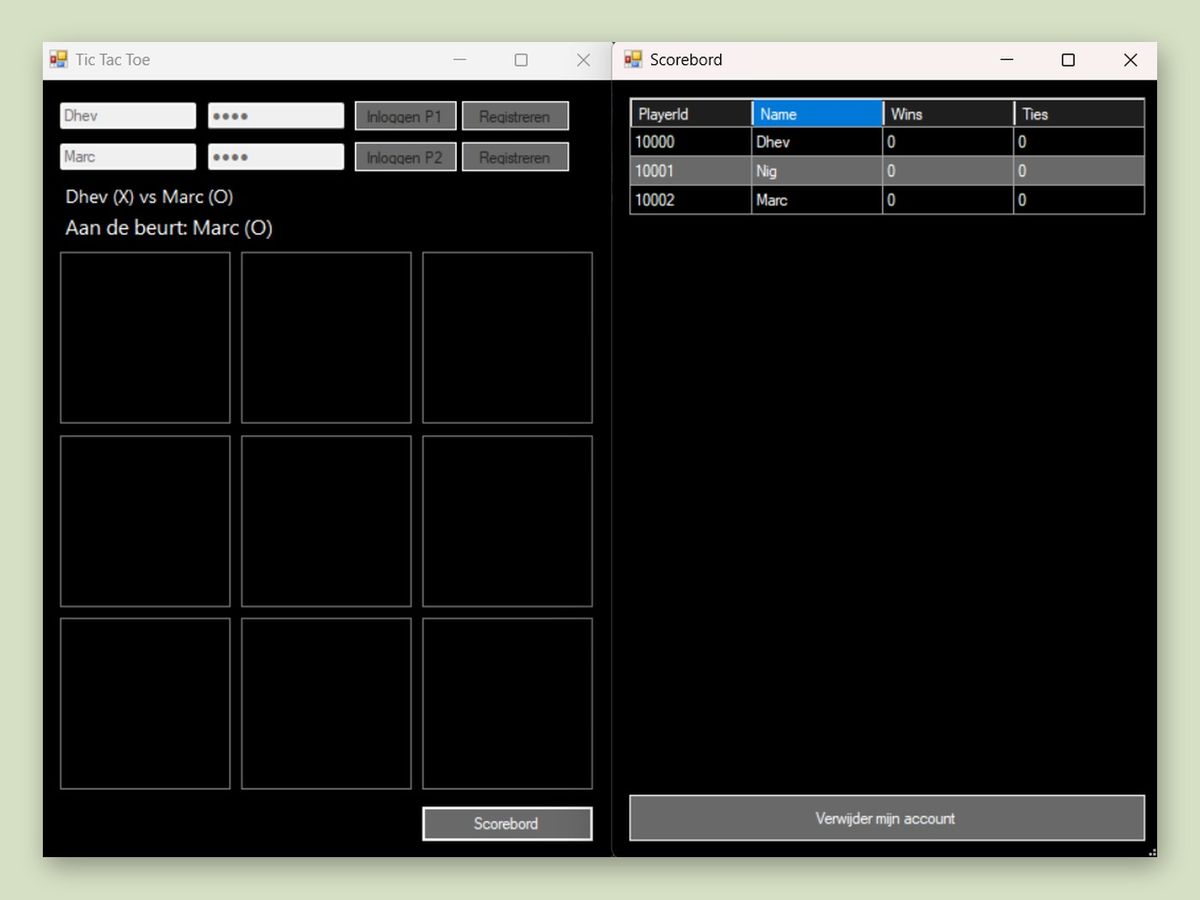Image resolution: width=1200 pixels, height=900 pixels.
Task: Focus the player 2 name field Marc
Action: point(128,157)
